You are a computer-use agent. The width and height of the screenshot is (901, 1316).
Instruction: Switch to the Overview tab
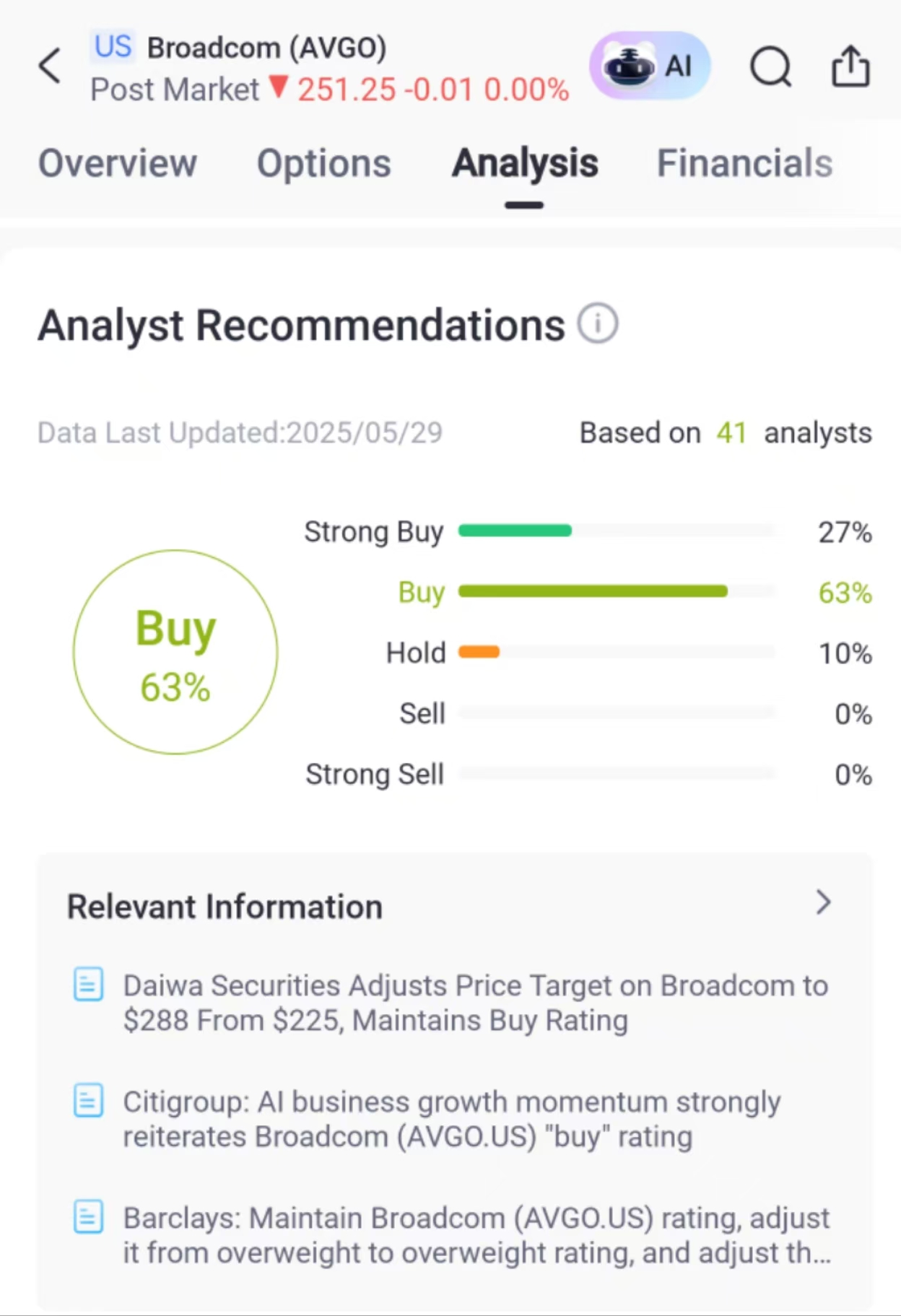118,163
